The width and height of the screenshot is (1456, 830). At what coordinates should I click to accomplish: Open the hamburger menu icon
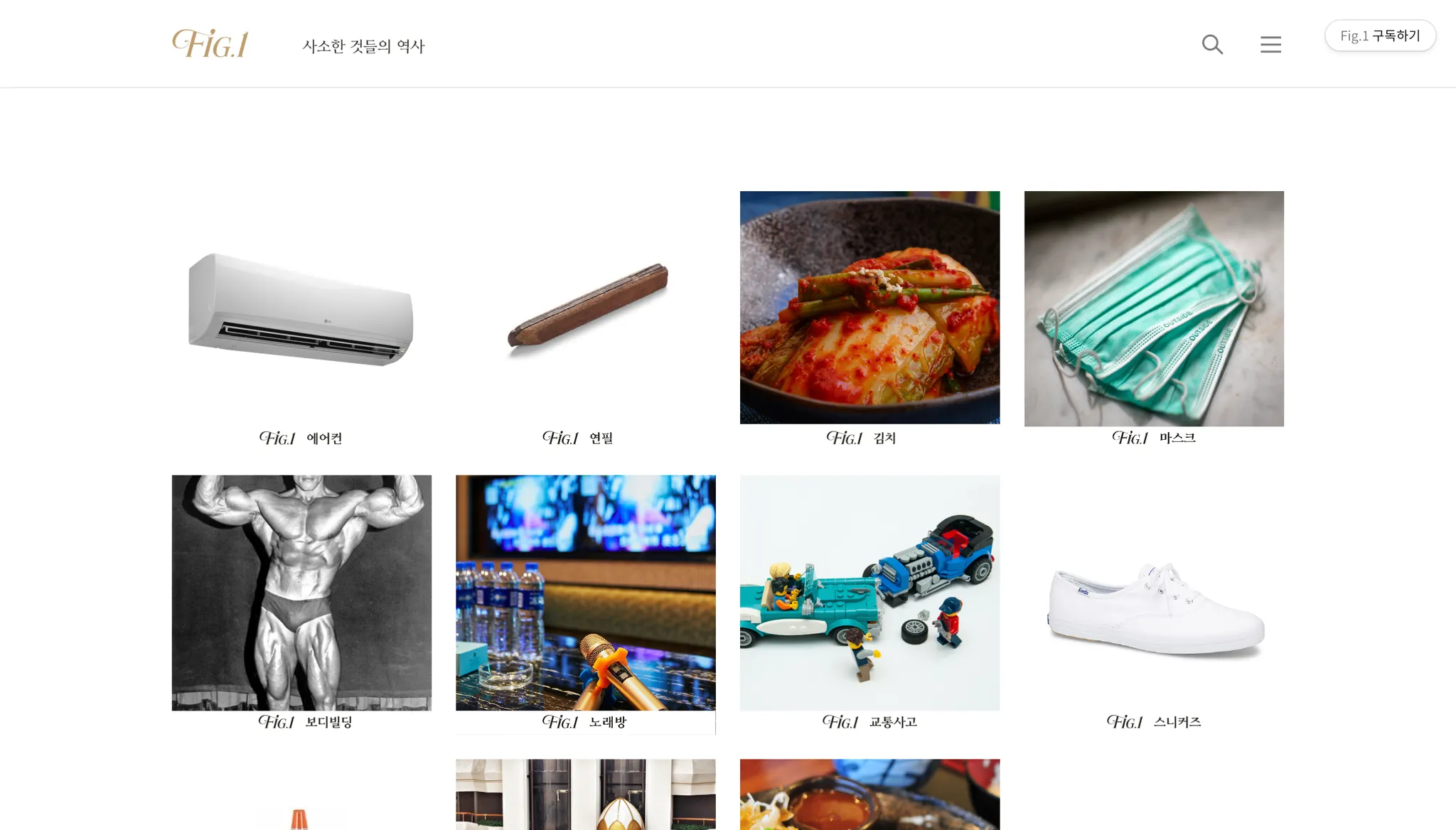pyautogui.click(x=1270, y=44)
